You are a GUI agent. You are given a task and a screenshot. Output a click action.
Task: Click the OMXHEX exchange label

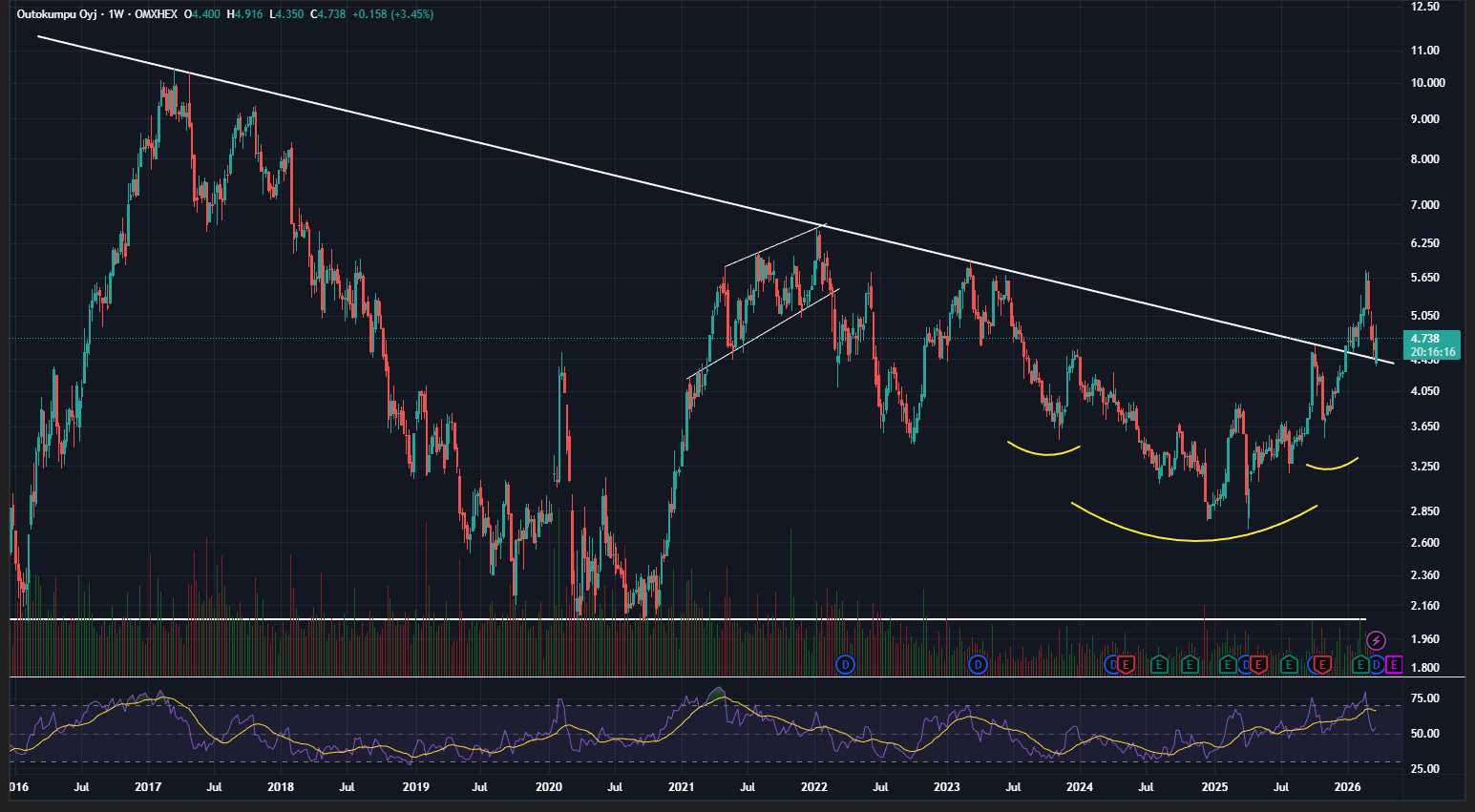tap(153, 14)
